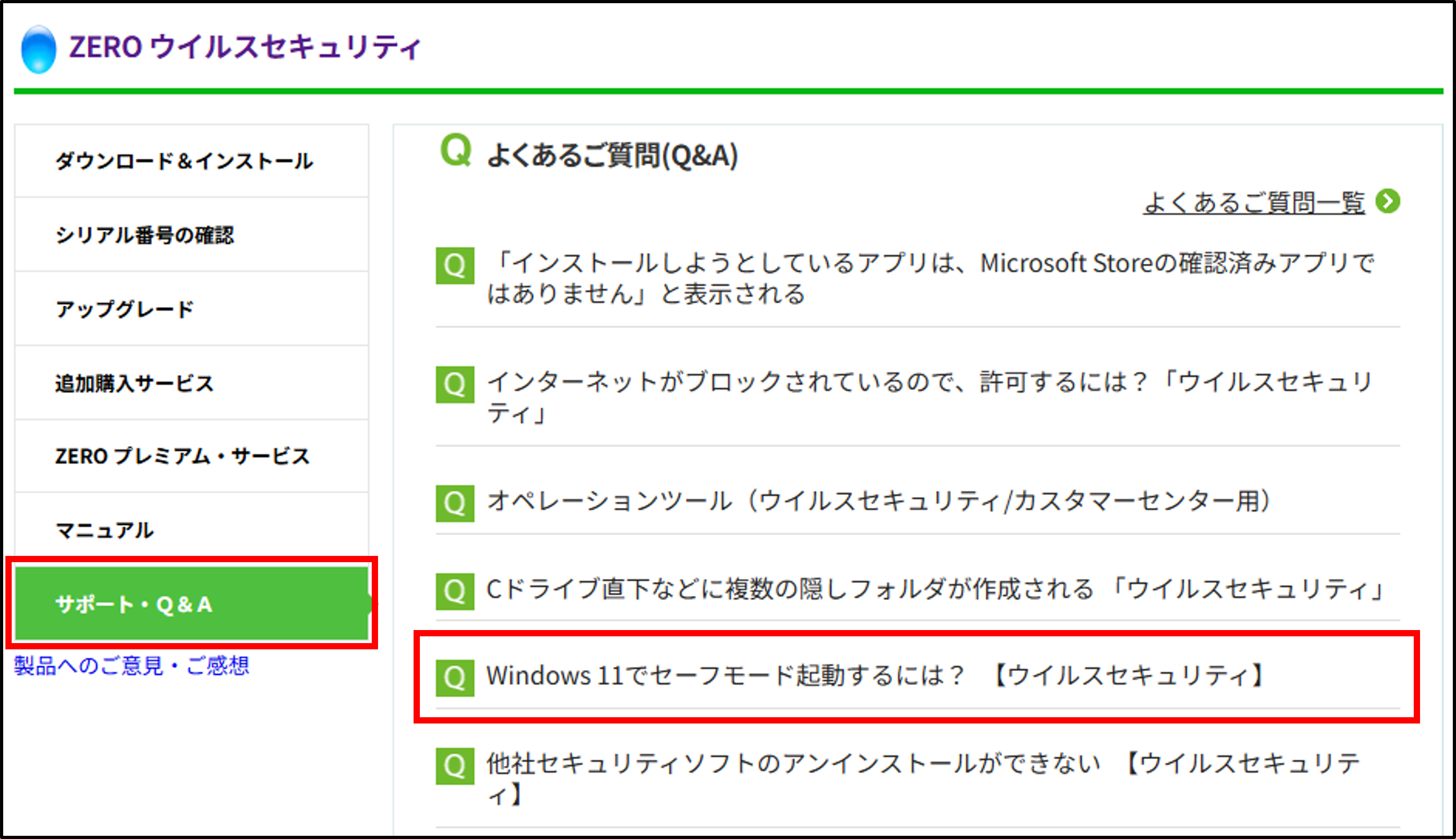Viewport: 1456px width, 839px height.
Task: Open シリアル番号の確認 menu item
Action: pyautogui.click(x=191, y=235)
